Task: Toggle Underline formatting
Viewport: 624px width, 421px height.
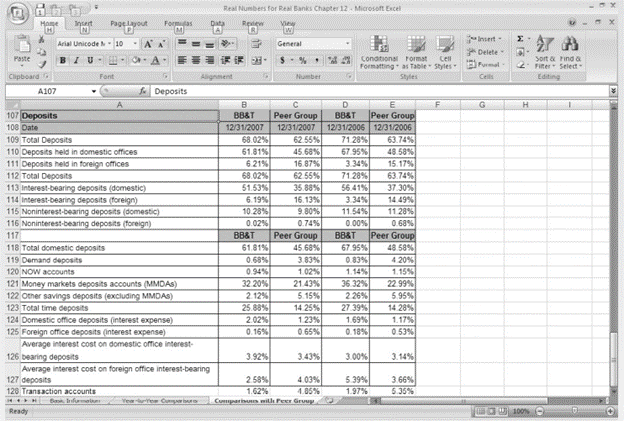Action: (x=90, y=60)
